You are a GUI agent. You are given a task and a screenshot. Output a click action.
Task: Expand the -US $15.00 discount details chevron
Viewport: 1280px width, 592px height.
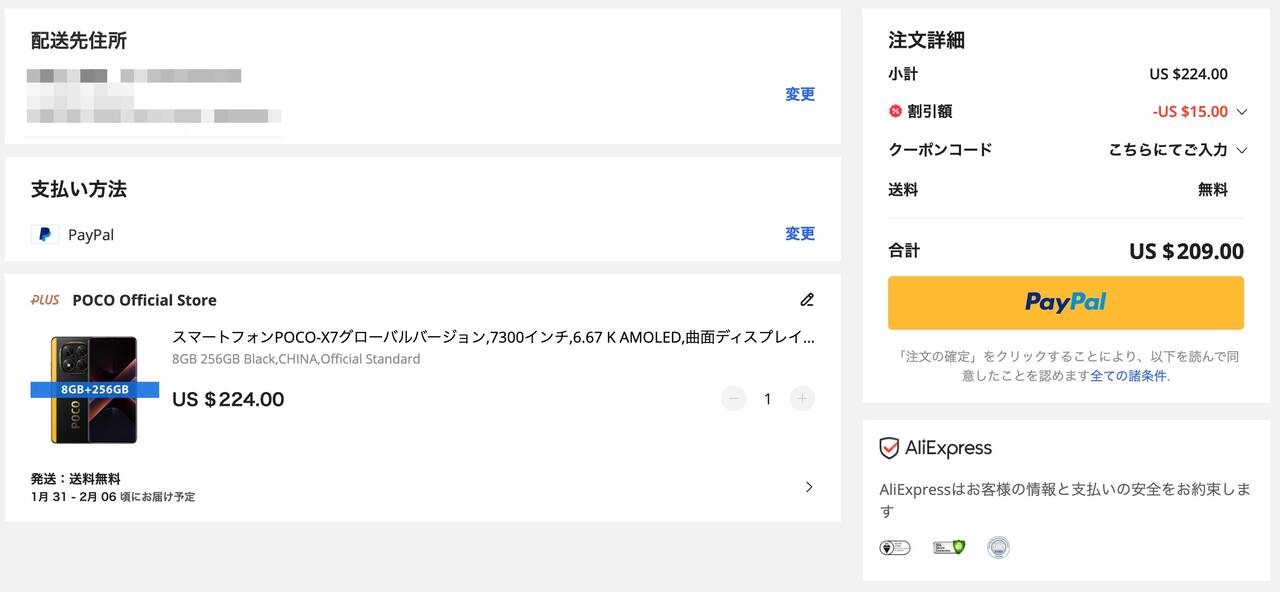click(x=1242, y=112)
